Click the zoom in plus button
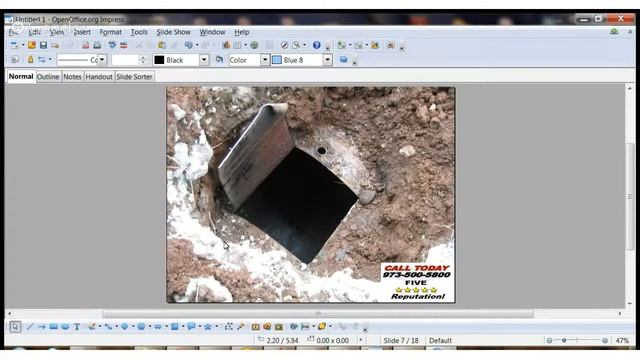Screen dimensions: 640x360 point(605,340)
